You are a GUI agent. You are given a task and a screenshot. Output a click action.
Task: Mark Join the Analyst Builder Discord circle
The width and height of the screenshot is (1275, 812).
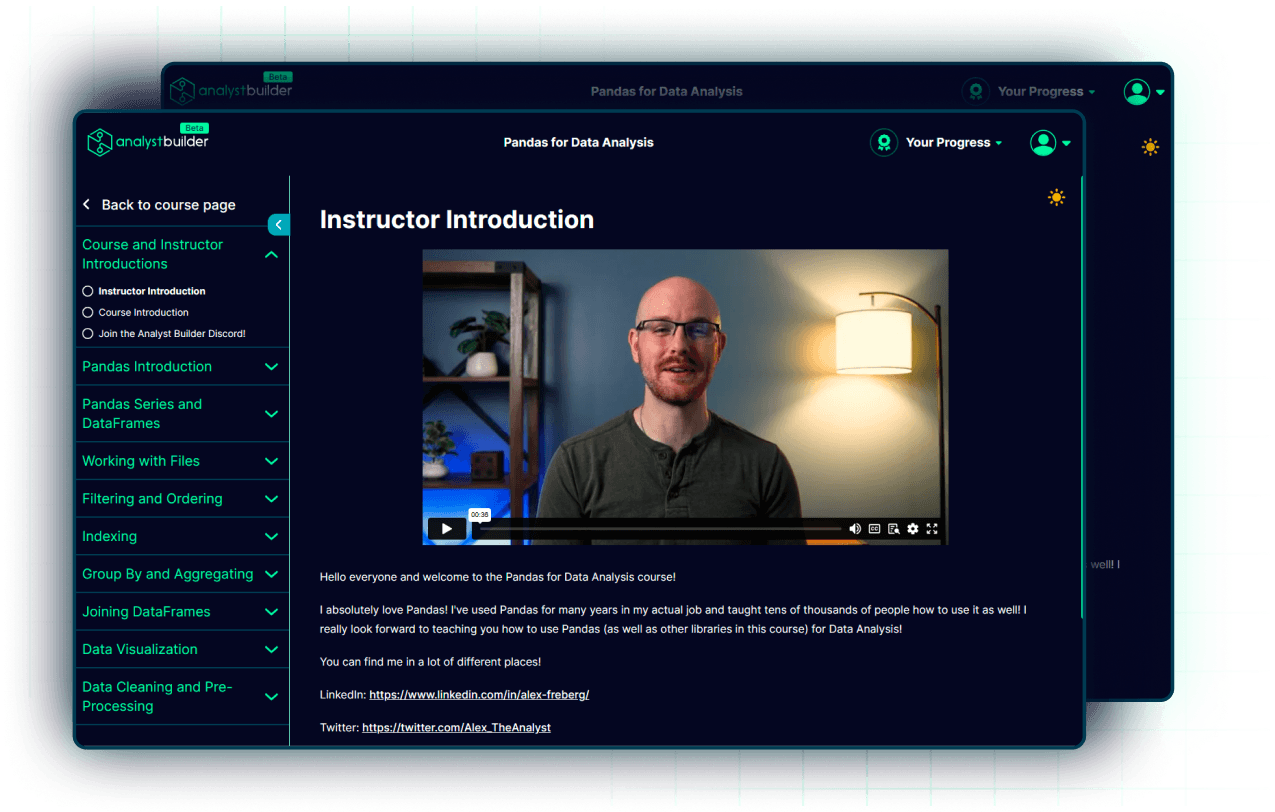pyautogui.click(x=88, y=334)
